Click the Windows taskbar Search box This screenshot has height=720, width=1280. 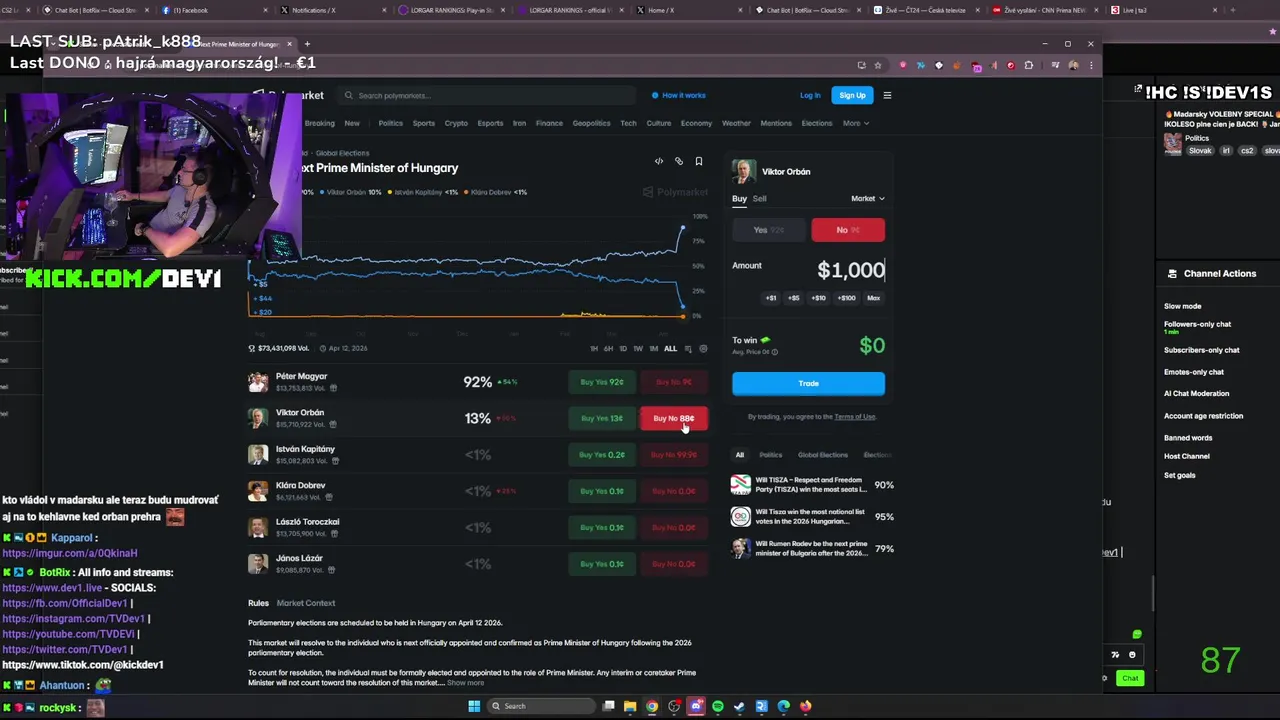[539, 706]
